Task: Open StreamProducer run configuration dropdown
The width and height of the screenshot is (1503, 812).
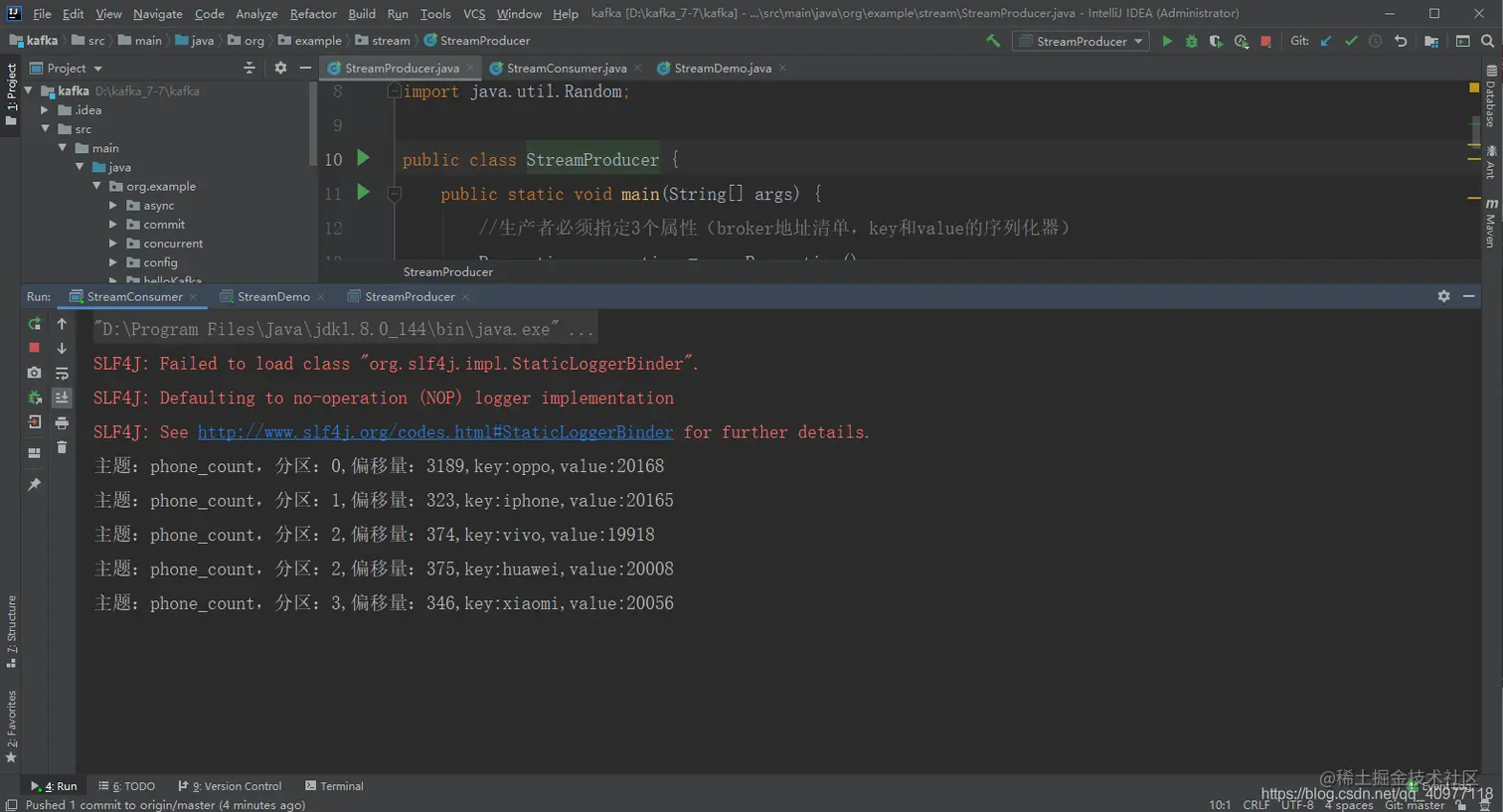Action: tap(1081, 41)
